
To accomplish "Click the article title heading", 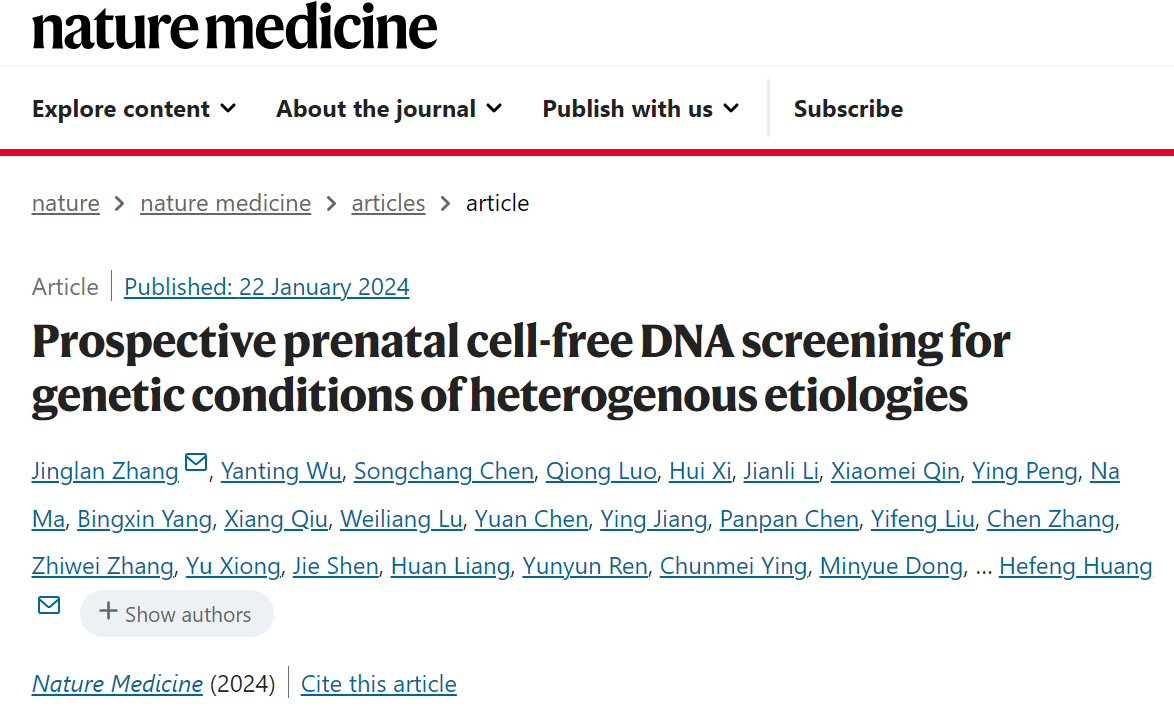I will pyautogui.click(x=520, y=369).
